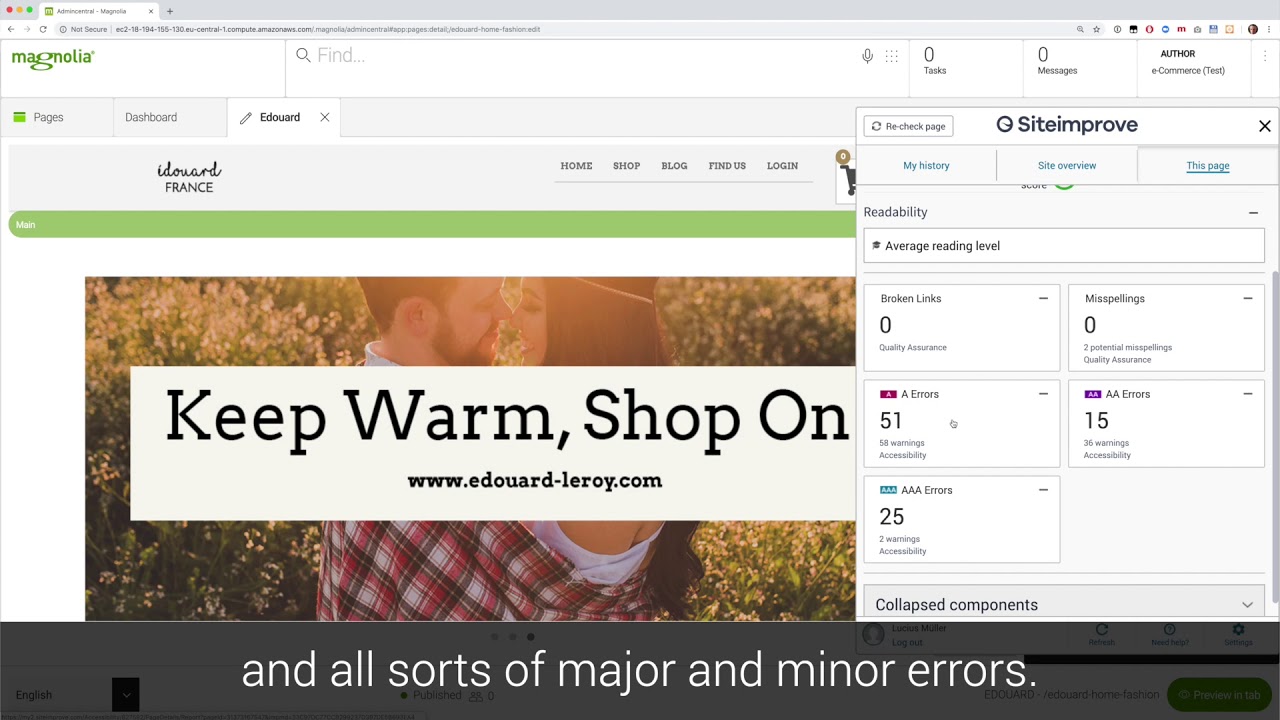
Task: Click the AA Errors count 15
Action: 1096,421
